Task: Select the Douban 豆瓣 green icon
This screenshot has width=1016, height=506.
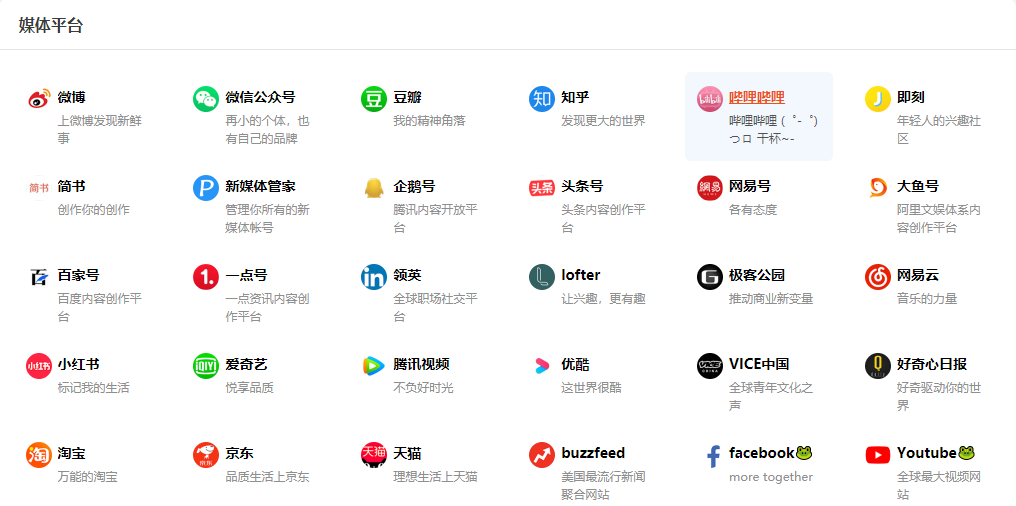Action: pos(374,99)
